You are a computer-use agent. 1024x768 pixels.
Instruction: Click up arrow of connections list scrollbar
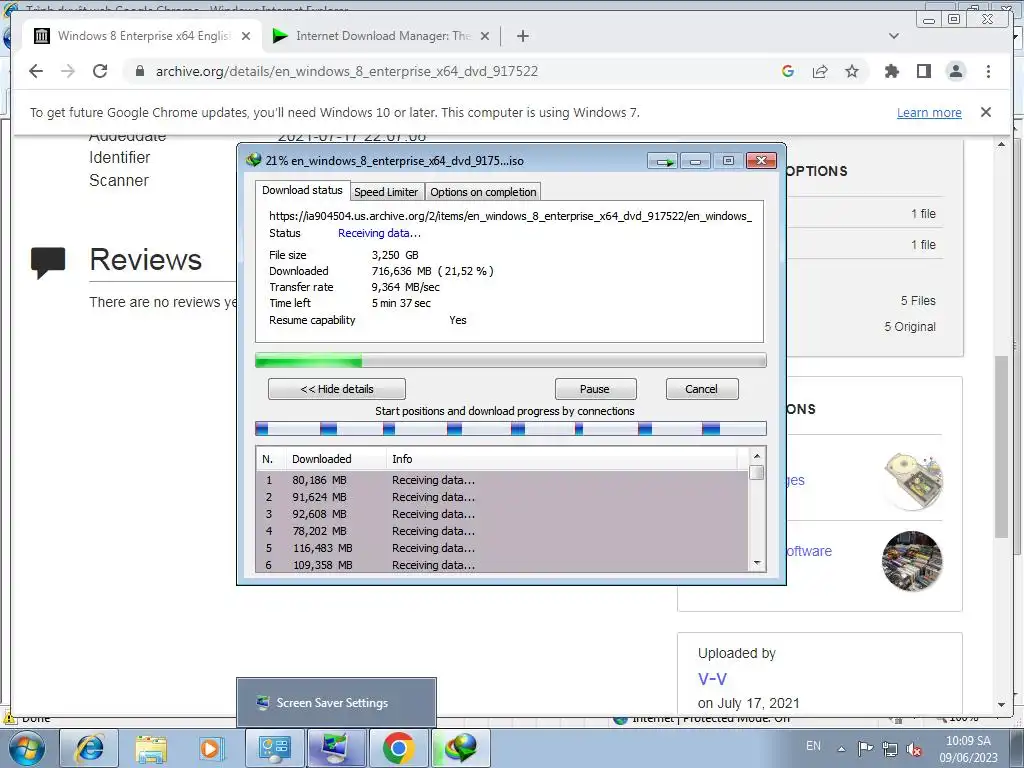pos(757,456)
